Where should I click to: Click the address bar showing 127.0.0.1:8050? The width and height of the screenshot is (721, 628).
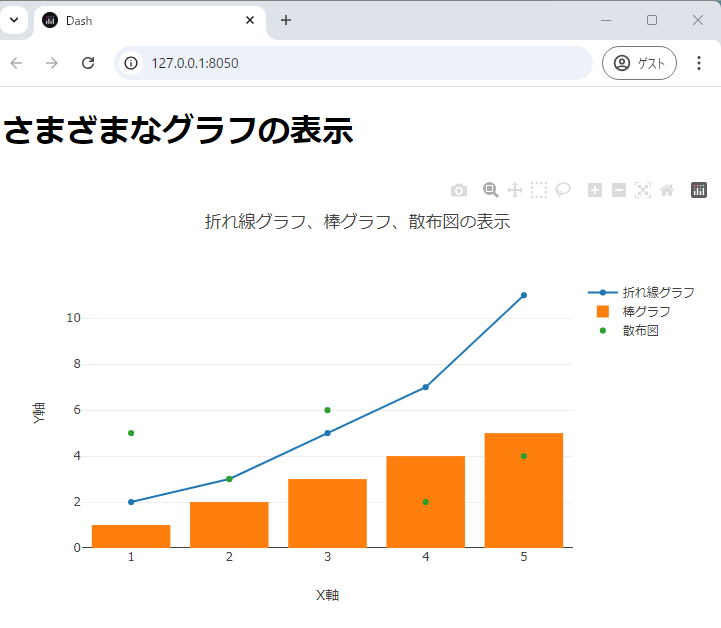pos(353,63)
